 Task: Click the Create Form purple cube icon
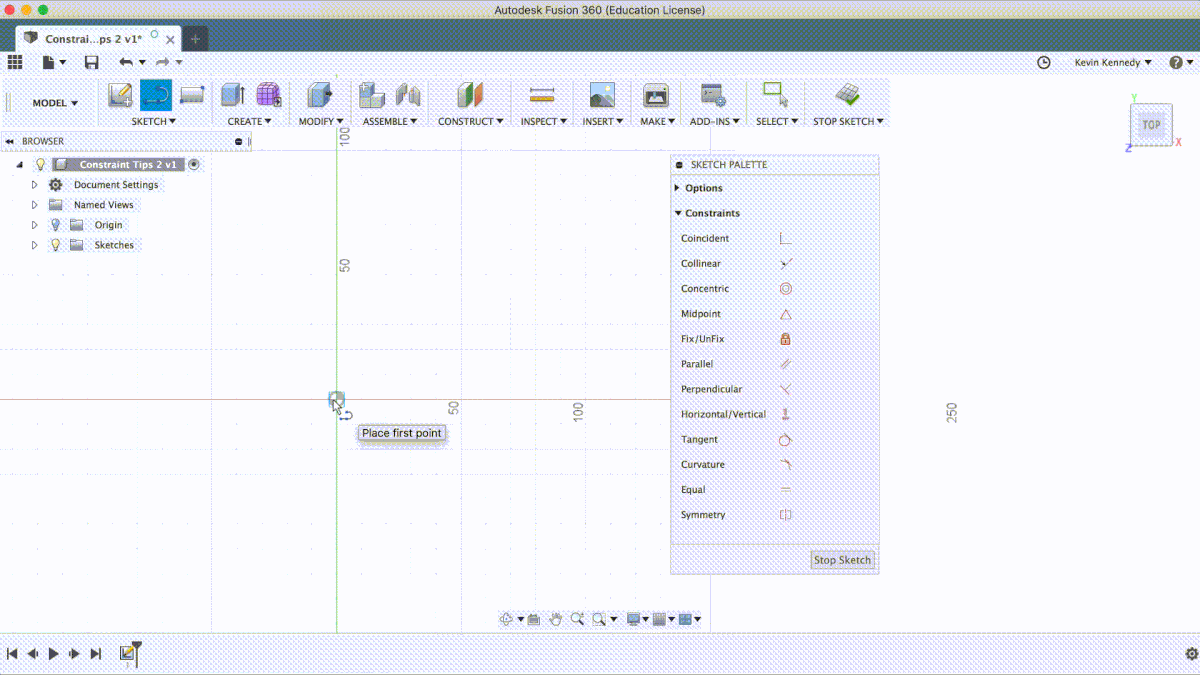click(x=269, y=95)
